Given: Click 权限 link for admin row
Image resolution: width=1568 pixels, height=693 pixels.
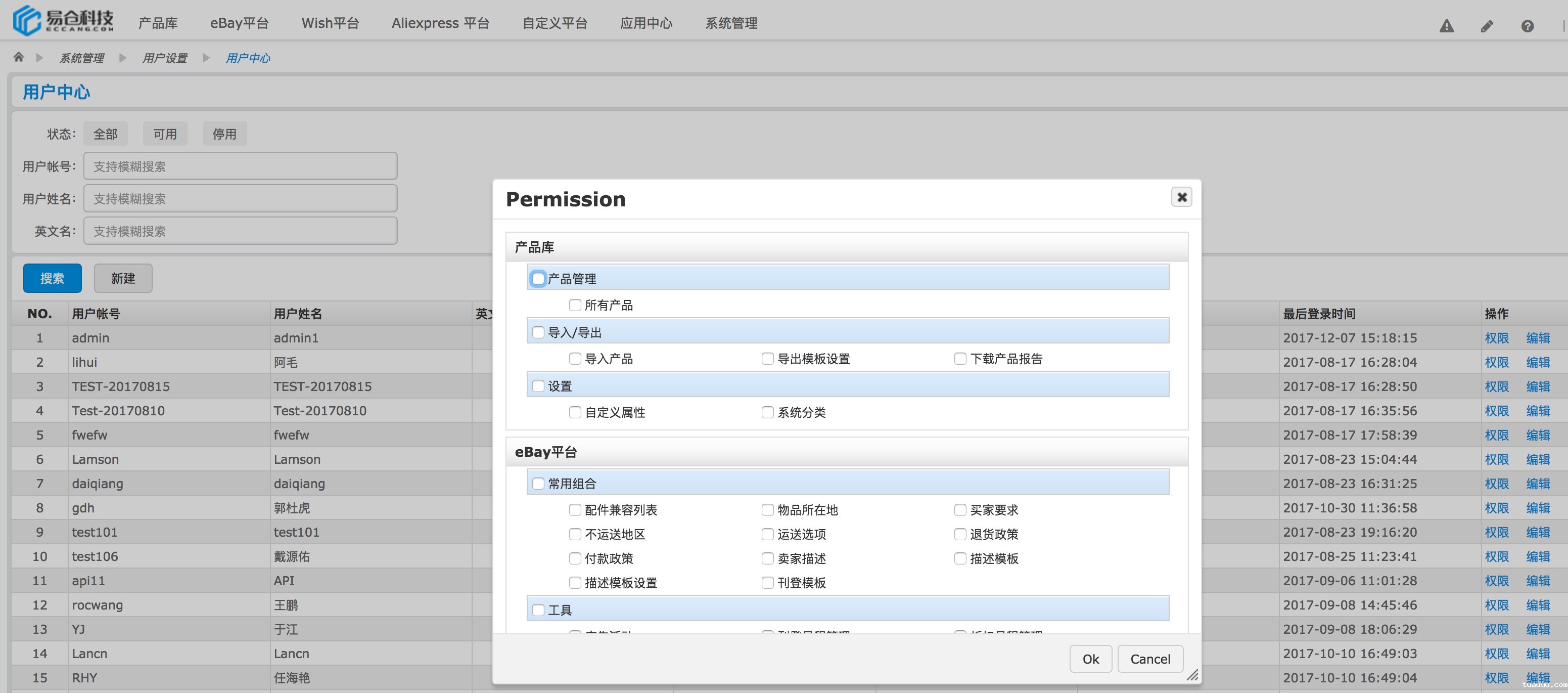Looking at the screenshot, I should click(x=1496, y=338).
